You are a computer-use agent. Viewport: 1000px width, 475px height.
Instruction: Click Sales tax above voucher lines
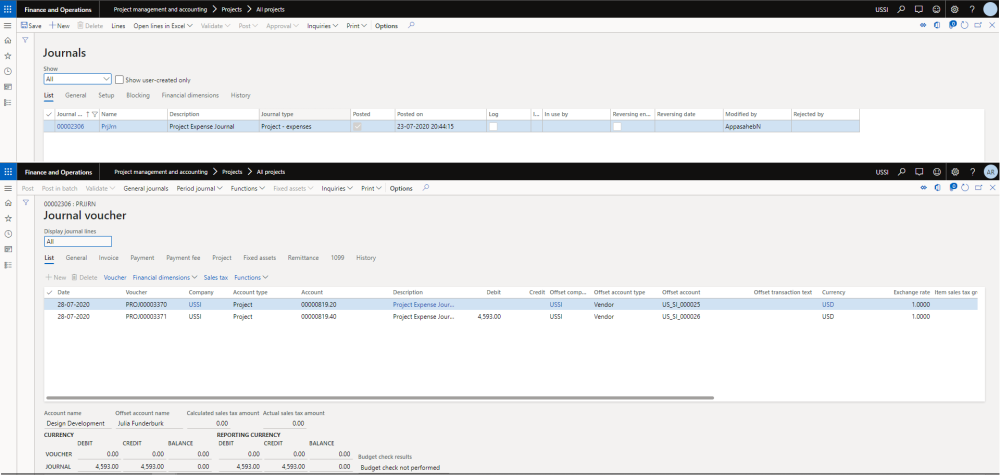[216, 277]
